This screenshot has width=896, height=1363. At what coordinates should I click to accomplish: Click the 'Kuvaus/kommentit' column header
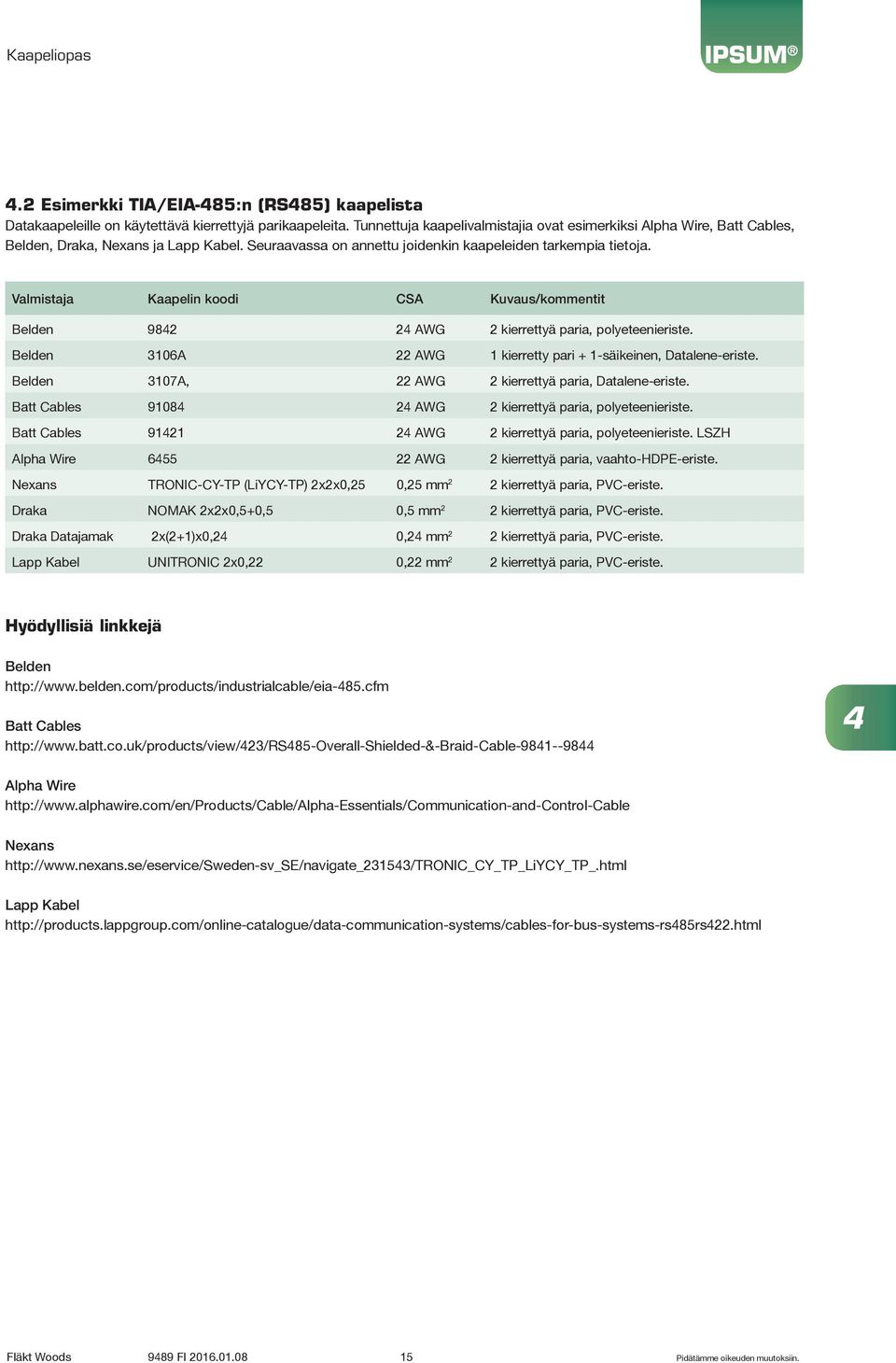548,299
